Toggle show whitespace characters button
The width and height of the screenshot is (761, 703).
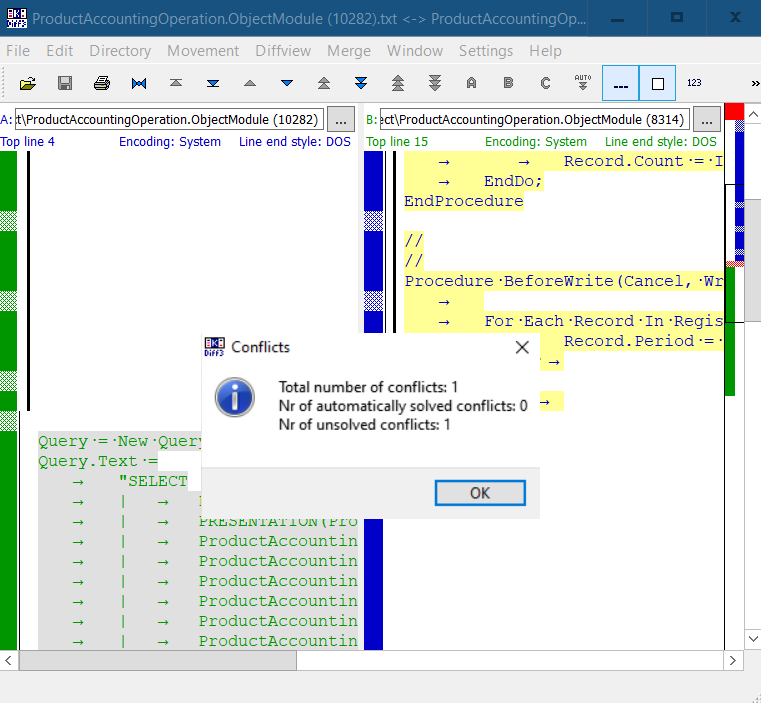pyautogui.click(x=620, y=84)
